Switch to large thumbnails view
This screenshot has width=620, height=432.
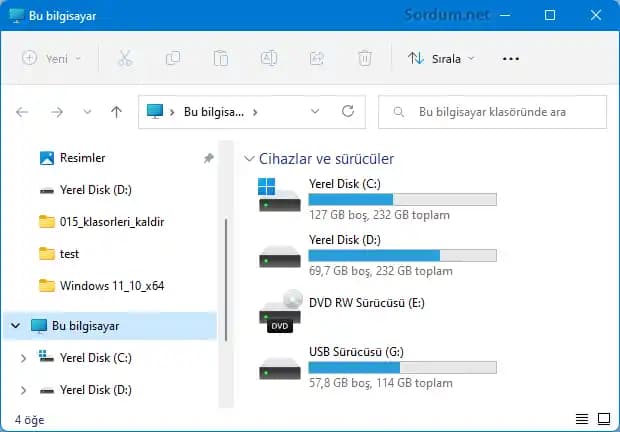pyautogui.click(x=604, y=418)
